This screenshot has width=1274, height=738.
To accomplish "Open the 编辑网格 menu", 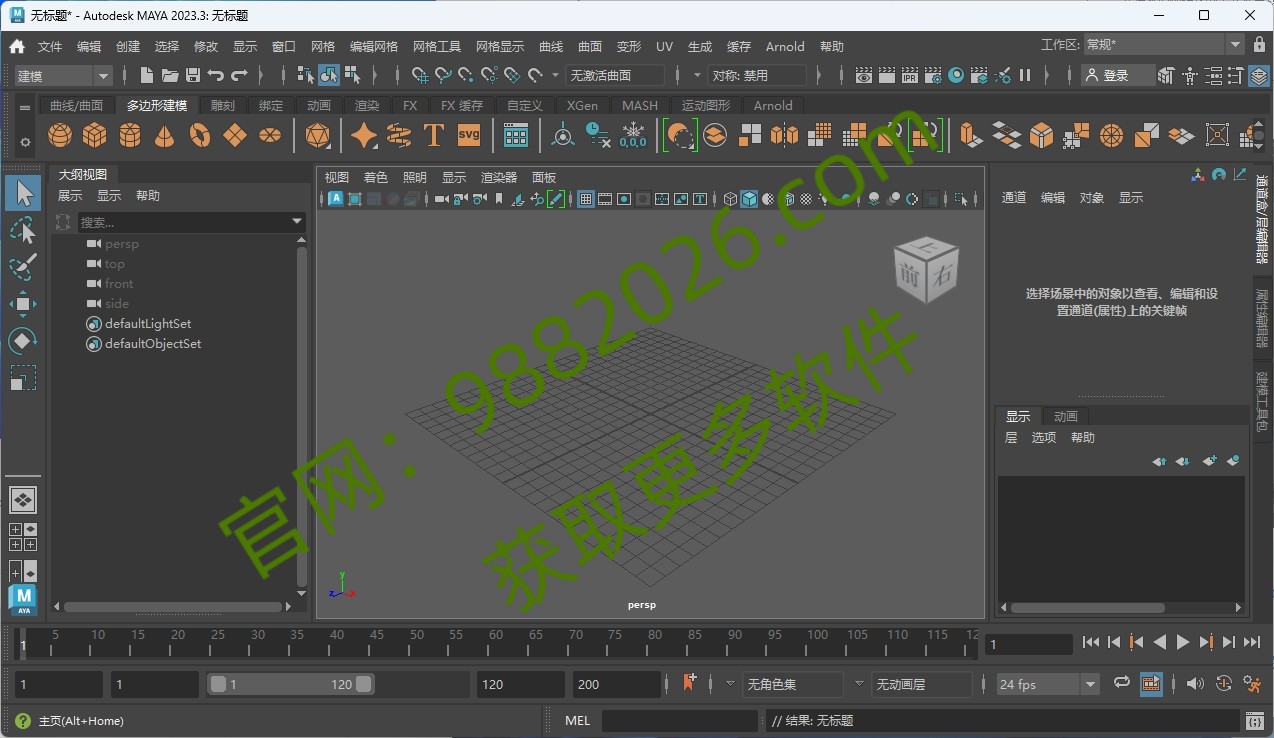I will (374, 47).
